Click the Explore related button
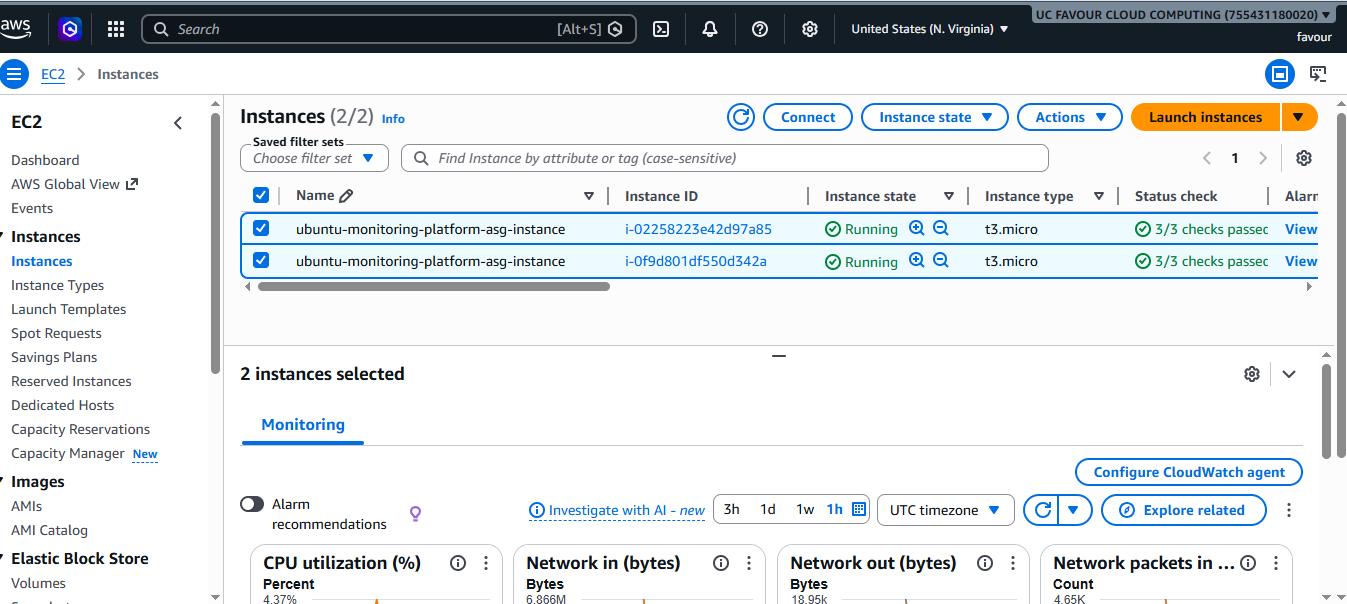This screenshot has width=1347, height=604. coord(1184,510)
